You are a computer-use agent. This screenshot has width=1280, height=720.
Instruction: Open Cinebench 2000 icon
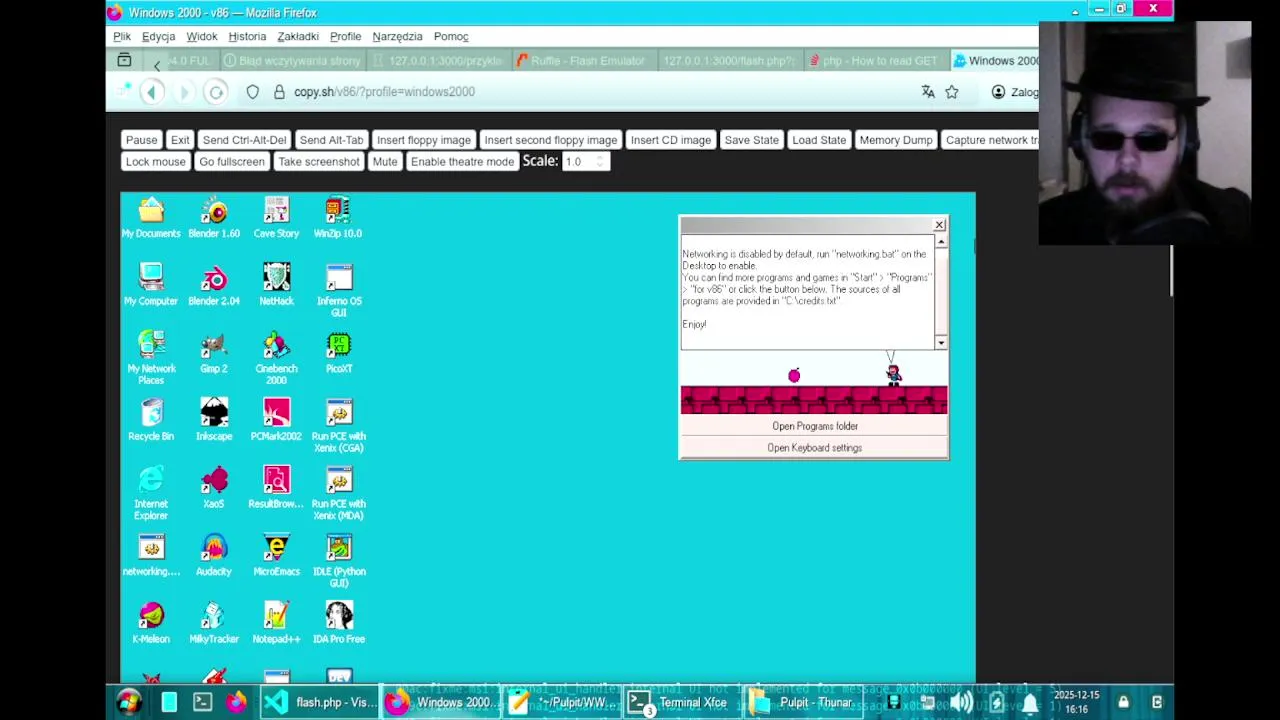[x=276, y=358]
